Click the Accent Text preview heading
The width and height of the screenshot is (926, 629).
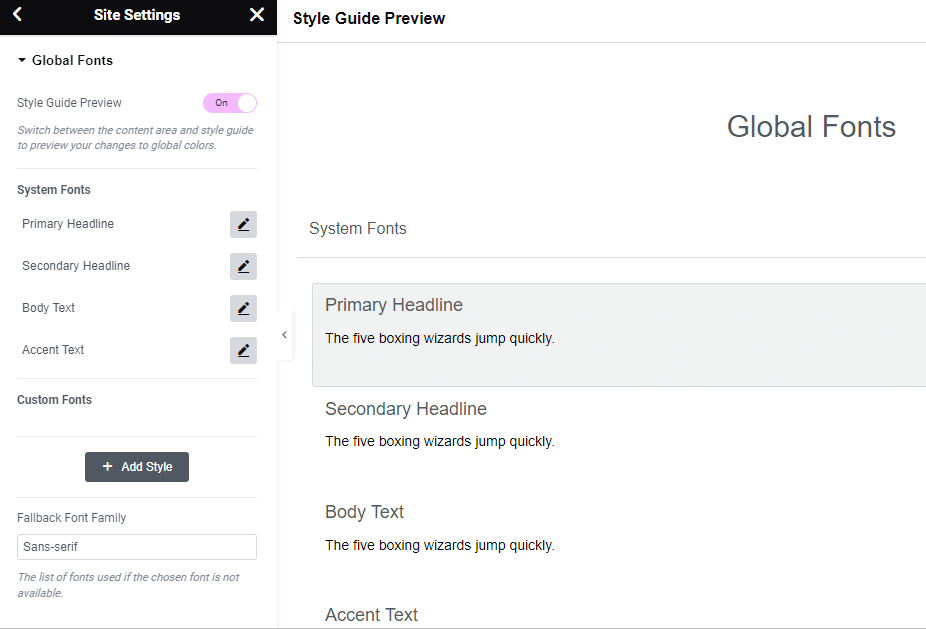[371, 615]
